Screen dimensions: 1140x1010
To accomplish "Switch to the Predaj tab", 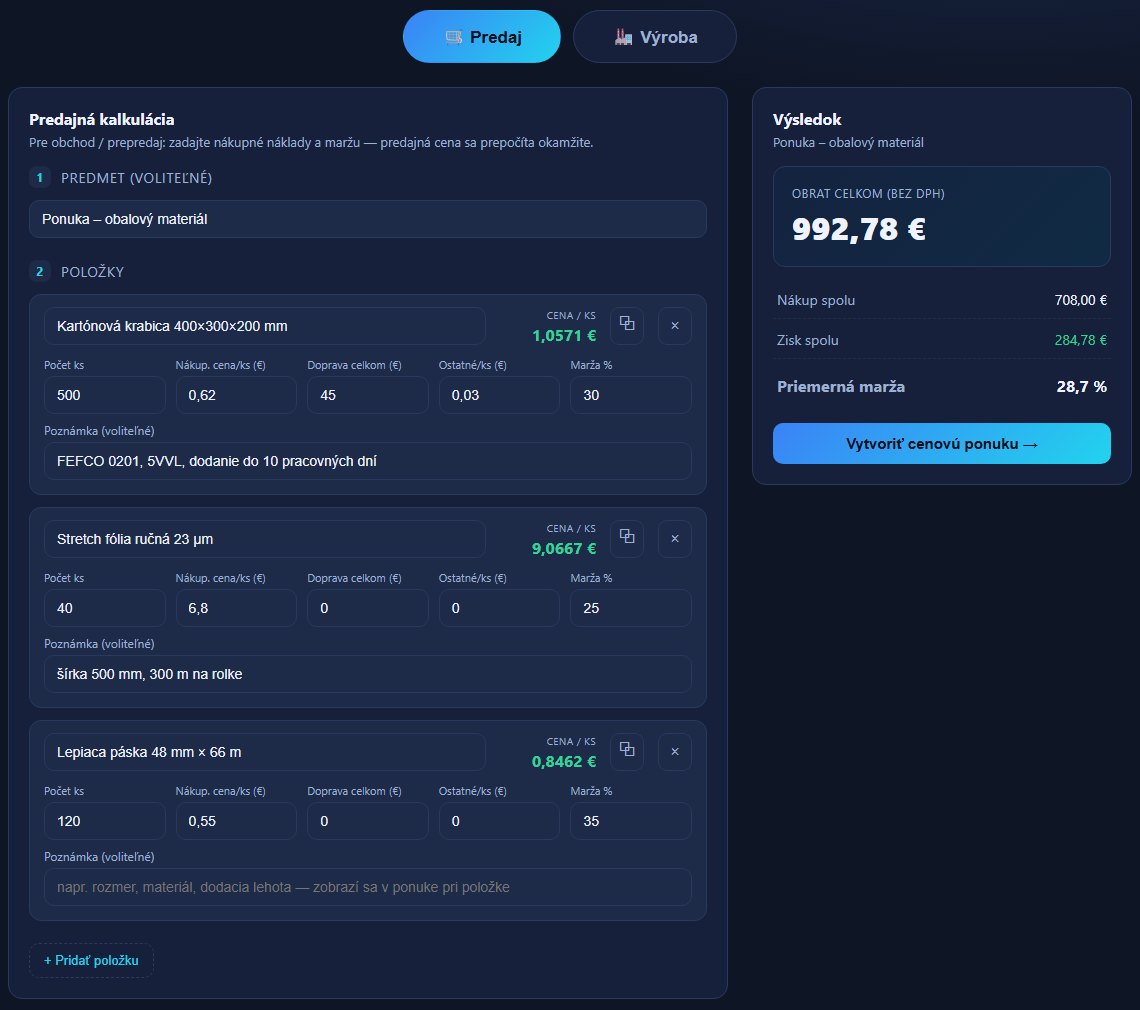I will tap(481, 37).
